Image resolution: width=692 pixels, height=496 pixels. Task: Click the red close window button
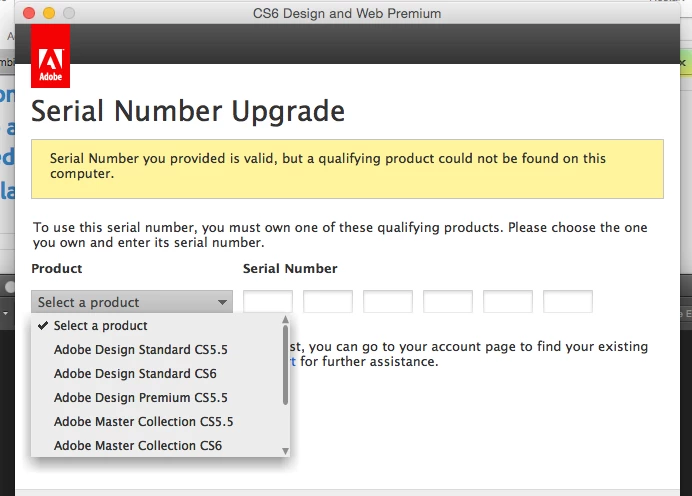click(x=29, y=13)
